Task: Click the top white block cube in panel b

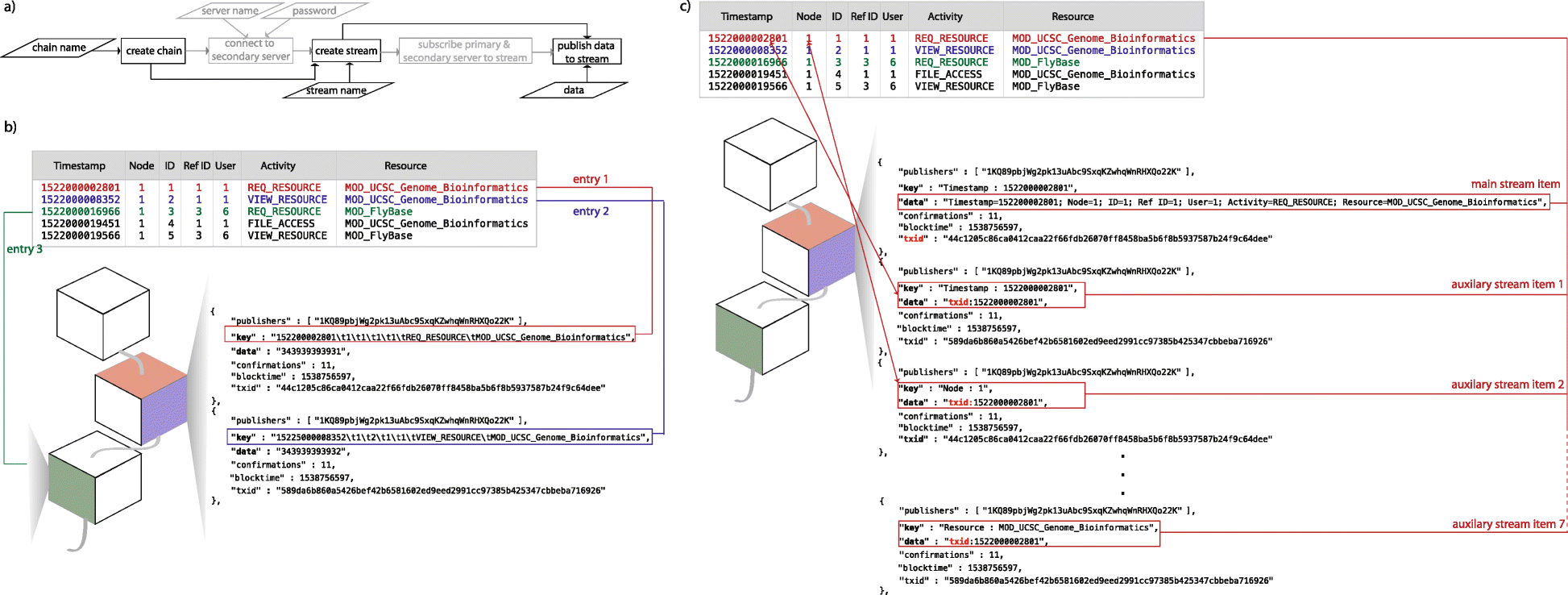Action: point(103,313)
